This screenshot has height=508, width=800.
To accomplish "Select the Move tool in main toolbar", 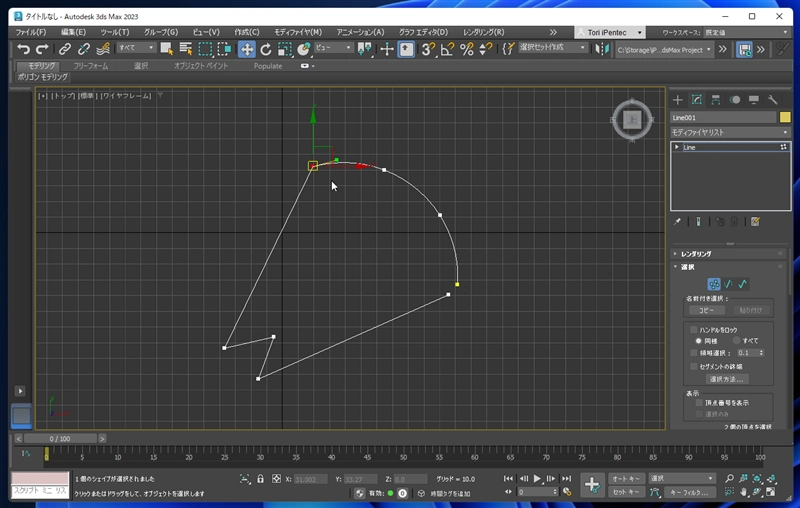I will [x=246, y=49].
